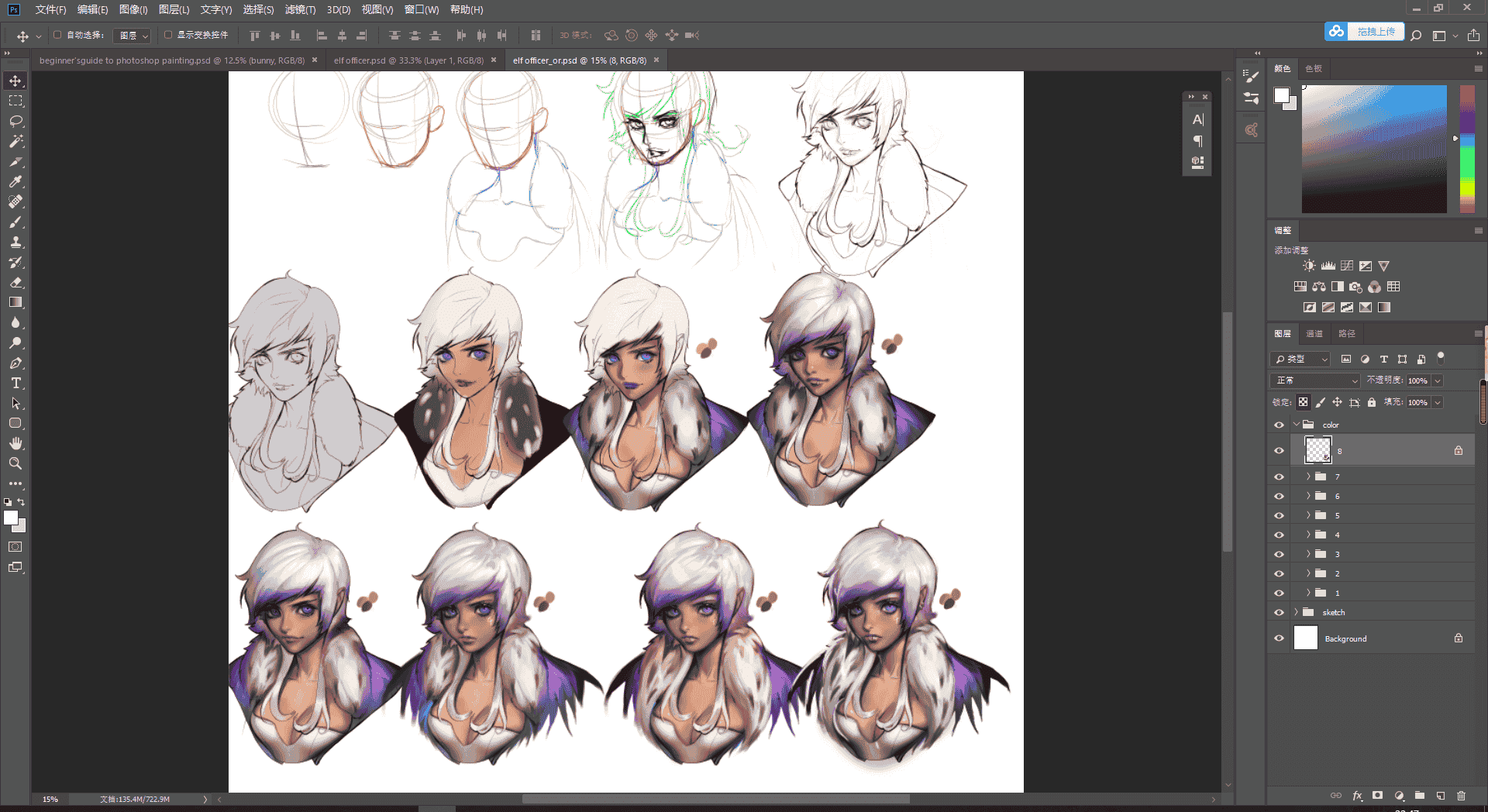Select the Eyedropper tool

[x=15, y=181]
